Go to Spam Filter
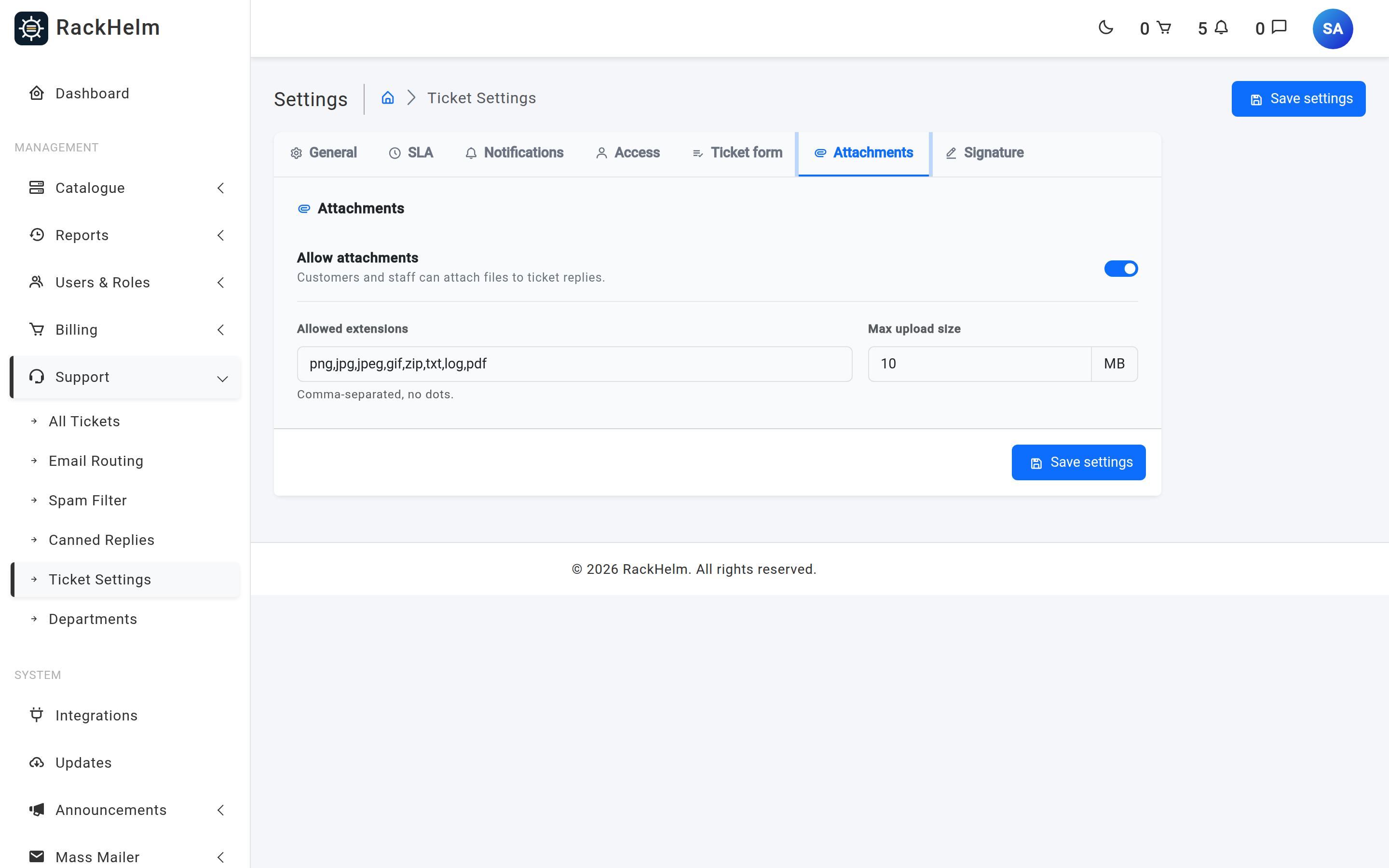The width and height of the screenshot is (1389, 868). [88, 500]
